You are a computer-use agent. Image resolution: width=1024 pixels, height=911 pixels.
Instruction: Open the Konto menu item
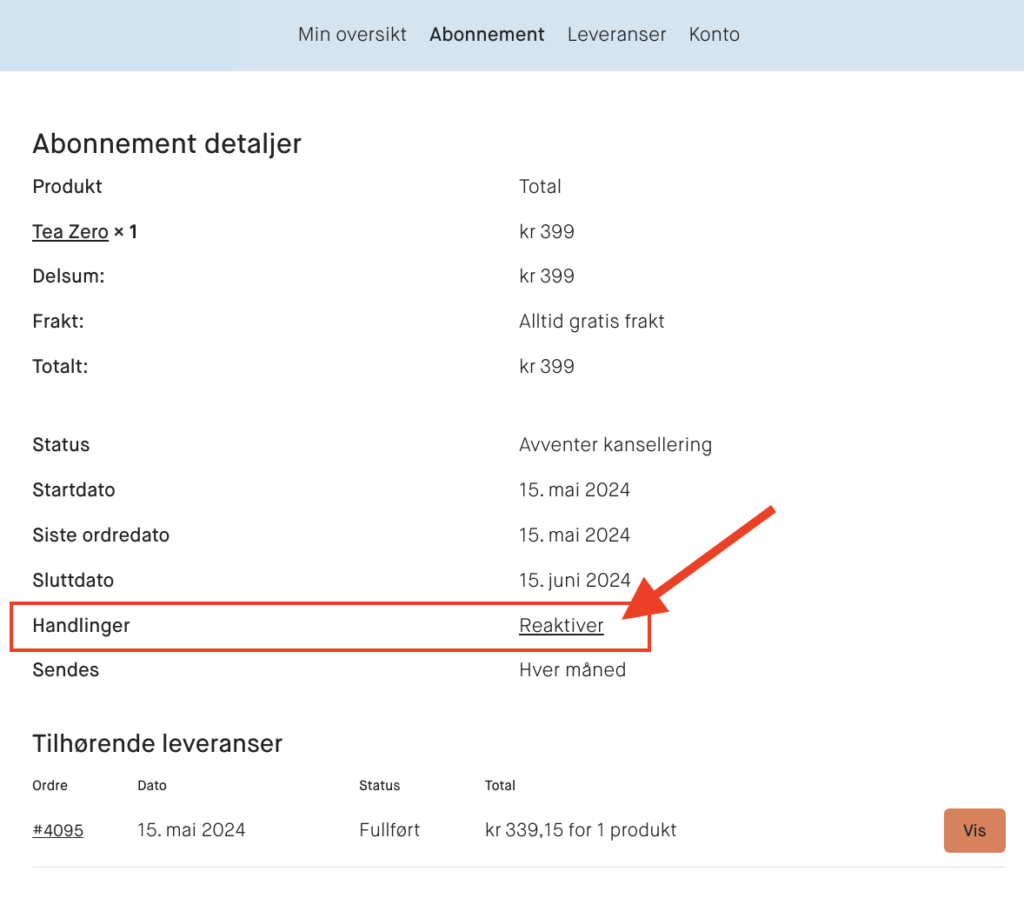click(714, 34)
